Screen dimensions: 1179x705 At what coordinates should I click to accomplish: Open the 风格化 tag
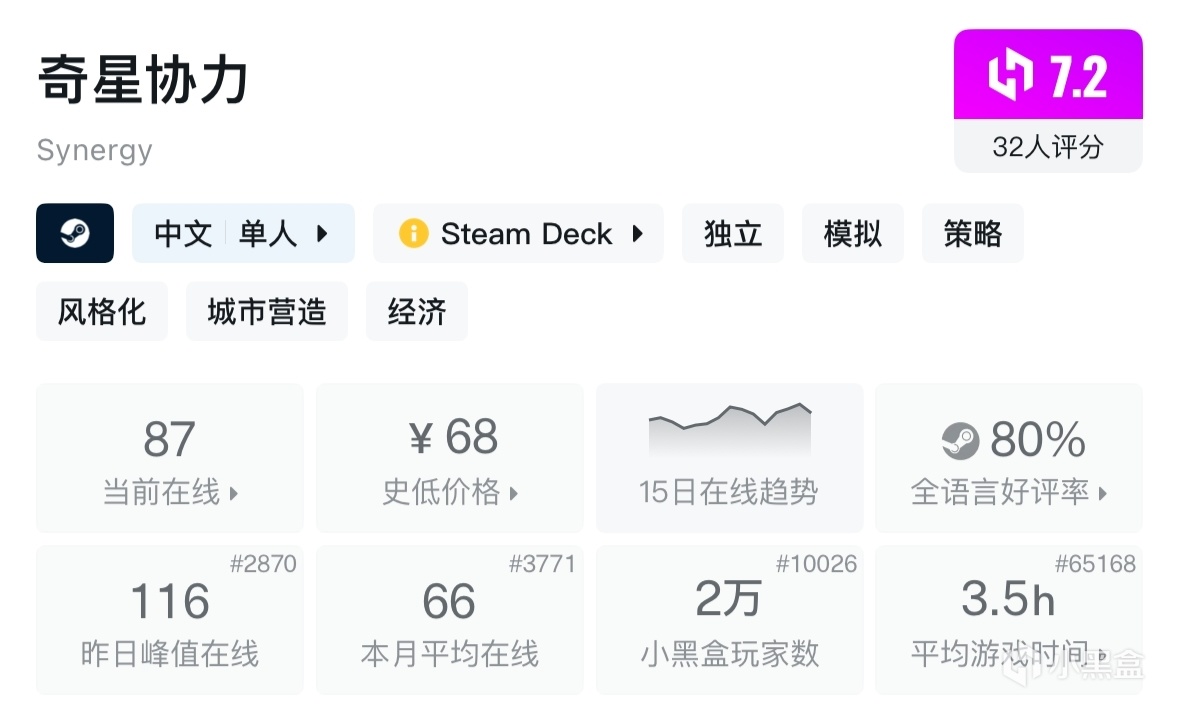tap(102, 312)
